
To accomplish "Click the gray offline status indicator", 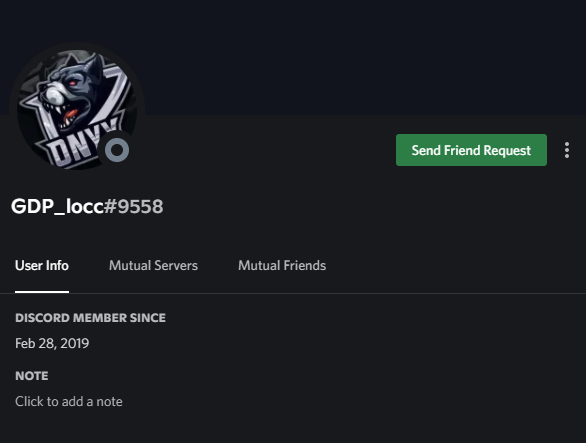I will point(117,150).
